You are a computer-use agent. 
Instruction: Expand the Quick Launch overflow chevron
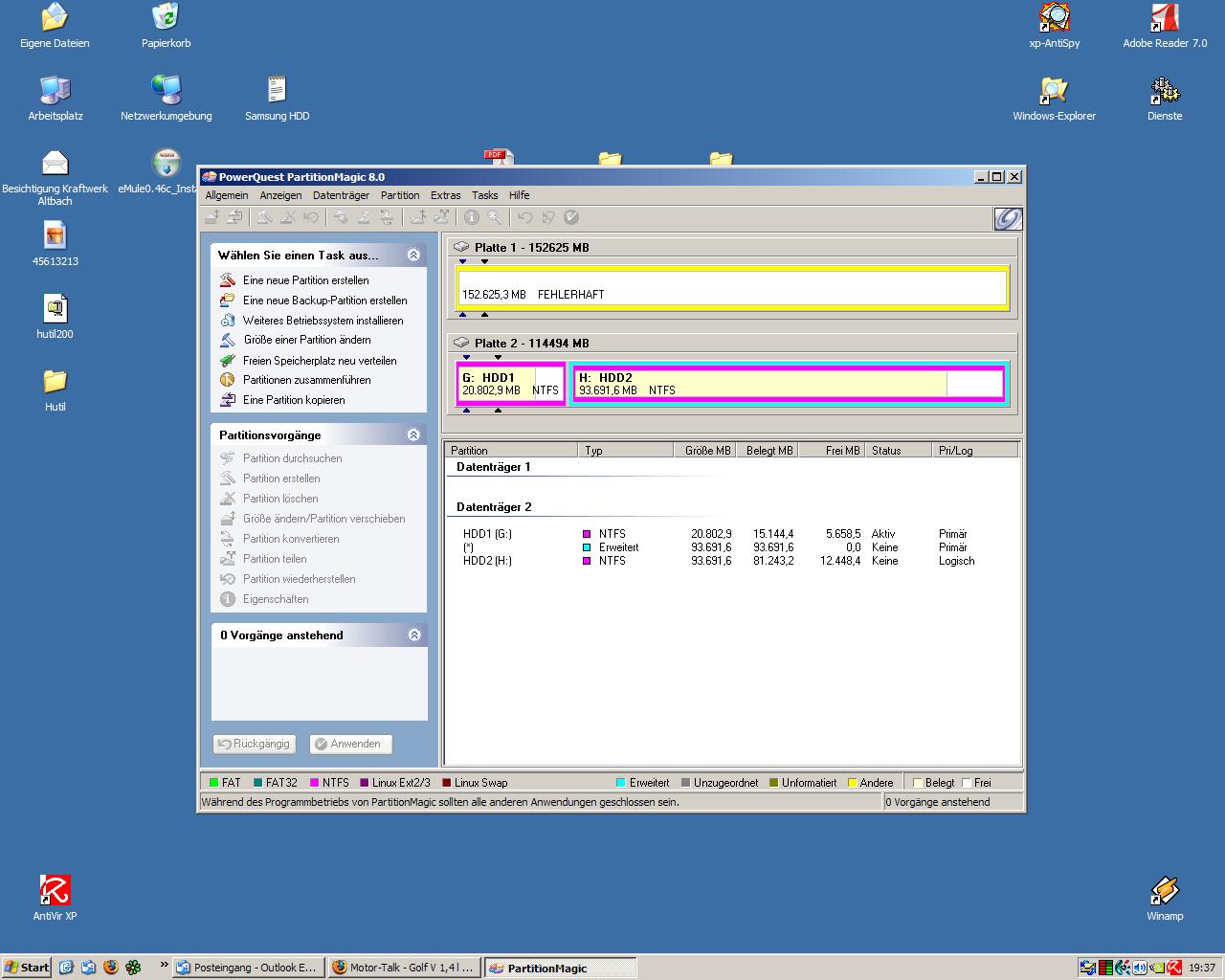pyautogui.click(x=164, y=965)
